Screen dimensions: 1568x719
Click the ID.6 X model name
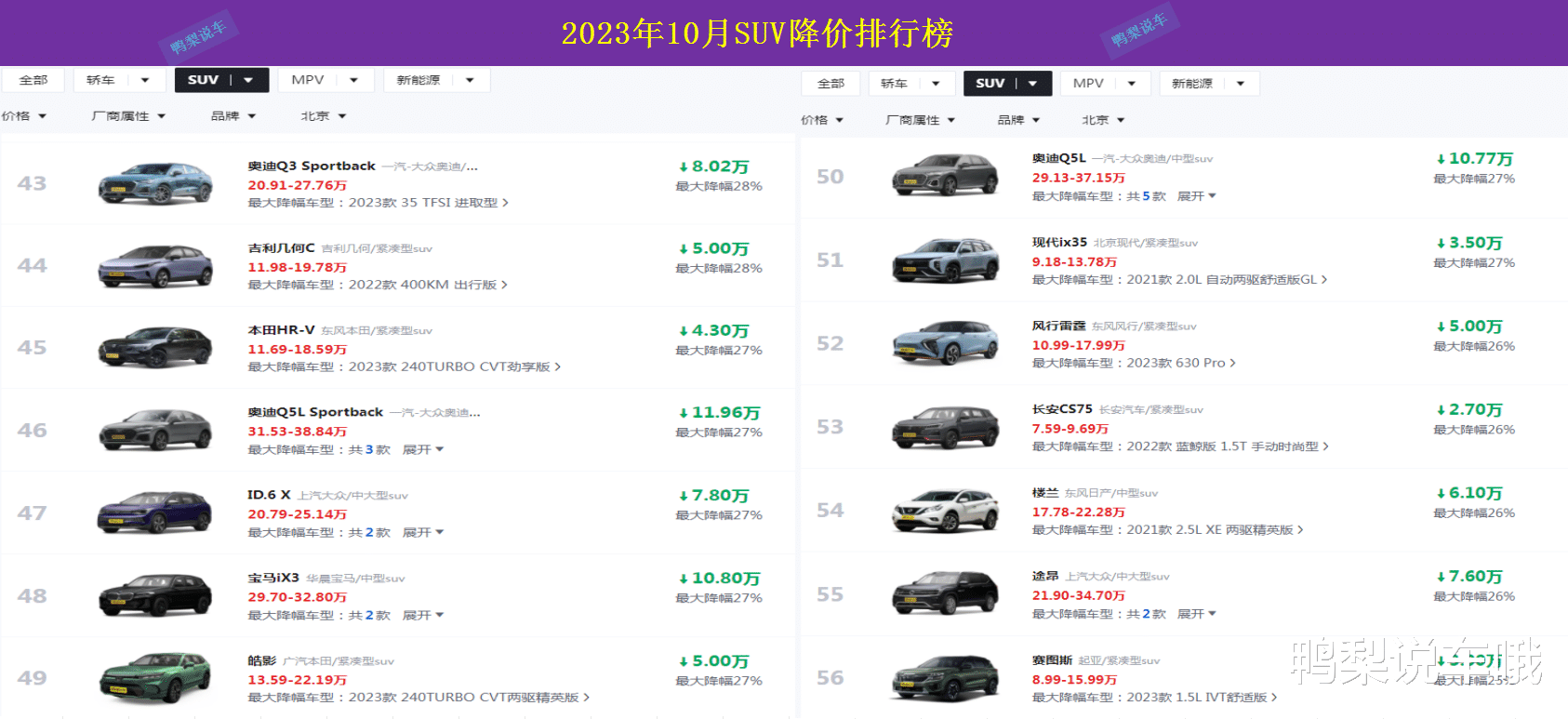tap(269, 495)
